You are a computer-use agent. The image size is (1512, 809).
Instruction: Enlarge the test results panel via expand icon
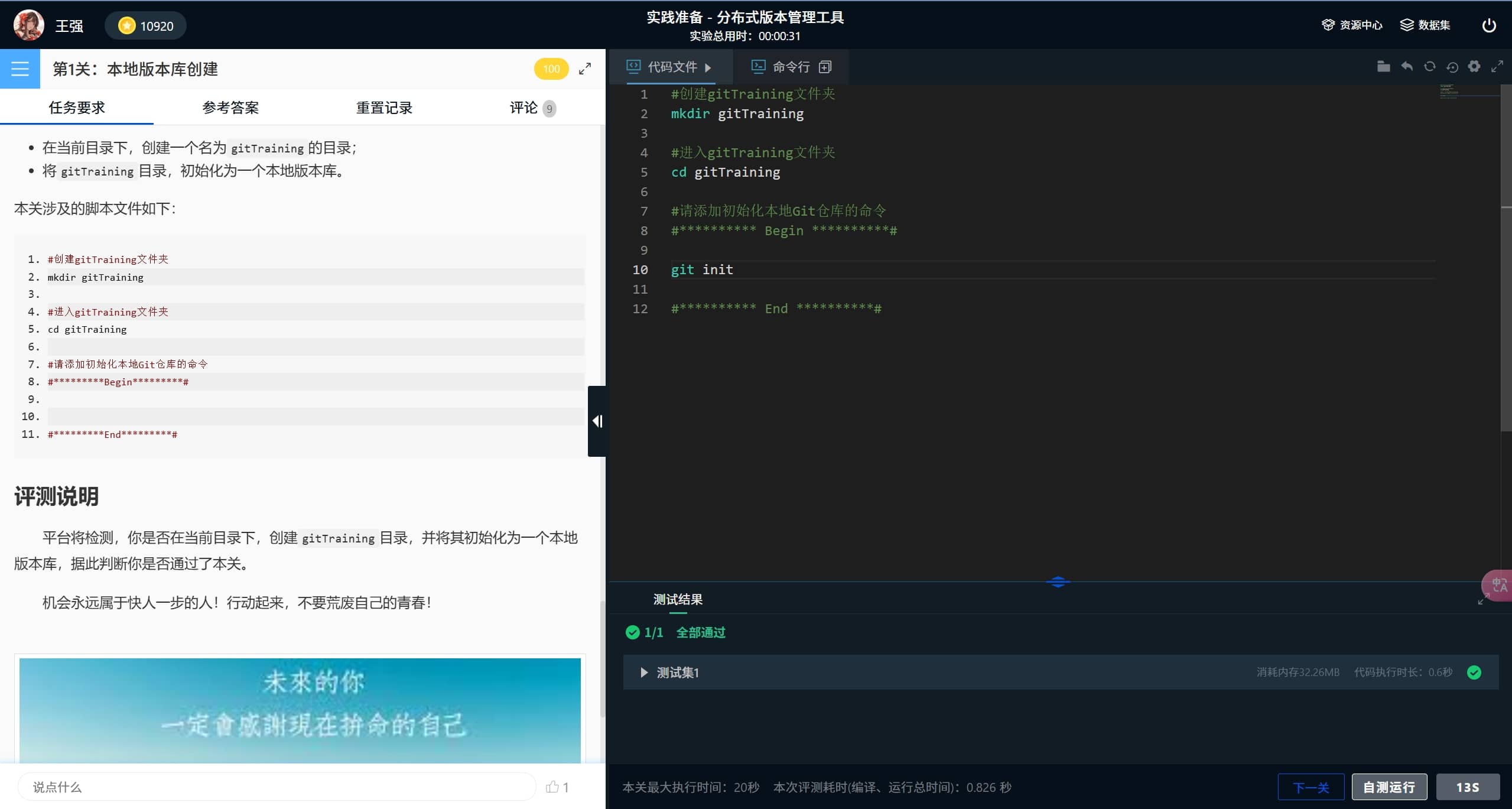coord(1483,600)
